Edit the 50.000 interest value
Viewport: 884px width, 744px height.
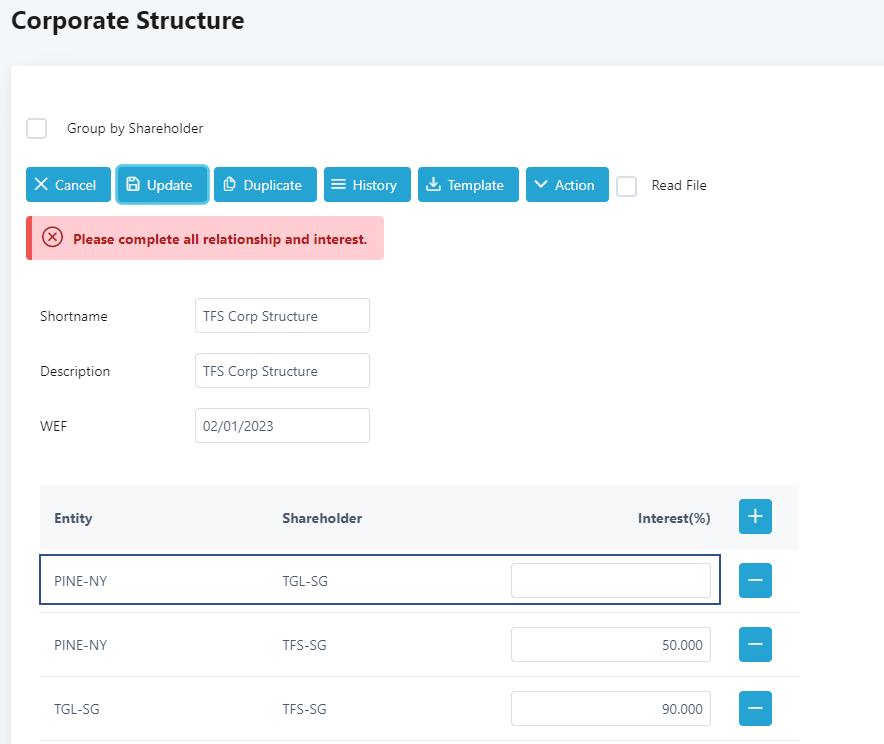point(610,645)
